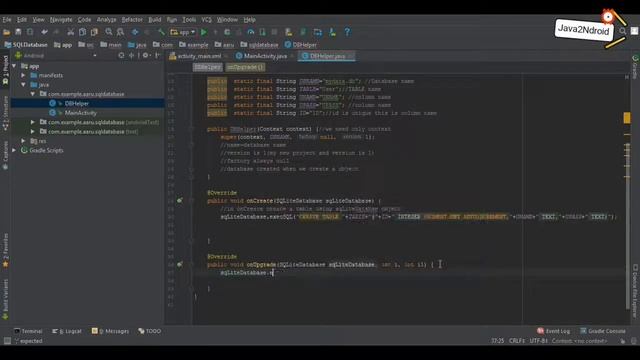Click the Collapse All icon in Project panel
The width and height of the screenshot is (640, 360).
(x=131, y=56)
